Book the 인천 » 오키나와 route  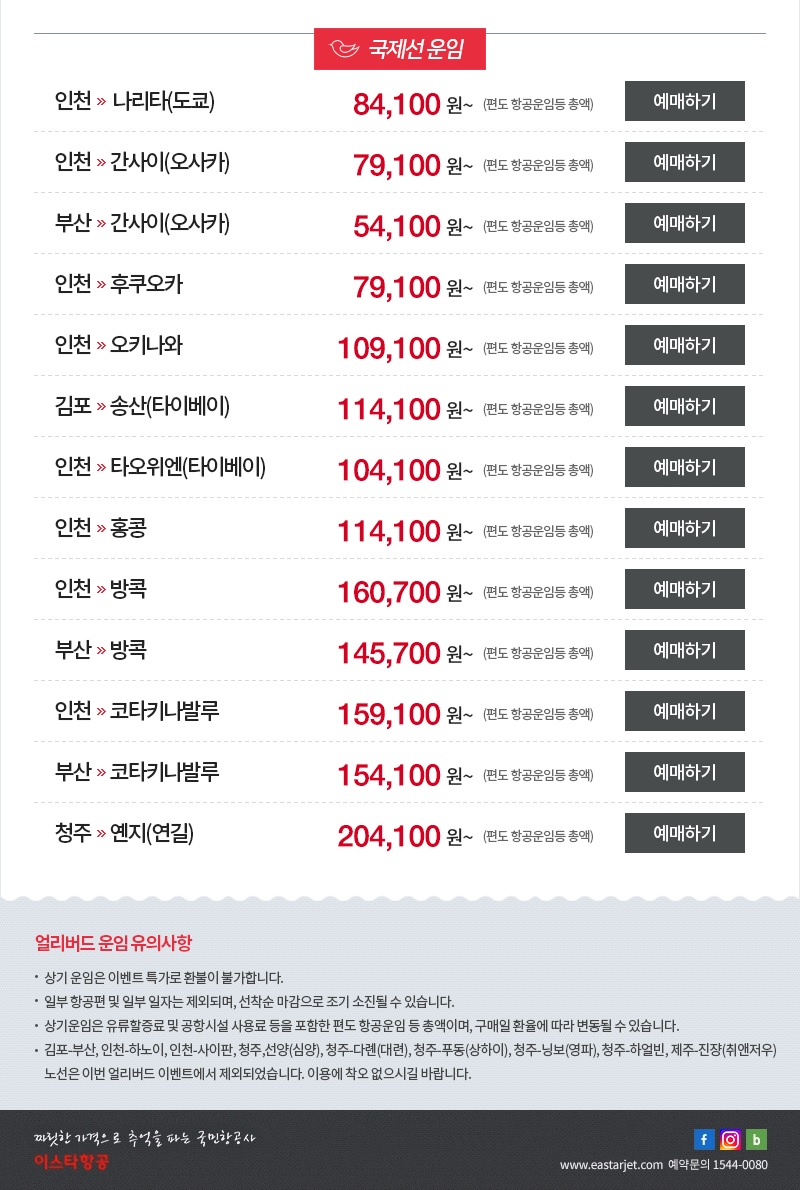coord(684,345)
